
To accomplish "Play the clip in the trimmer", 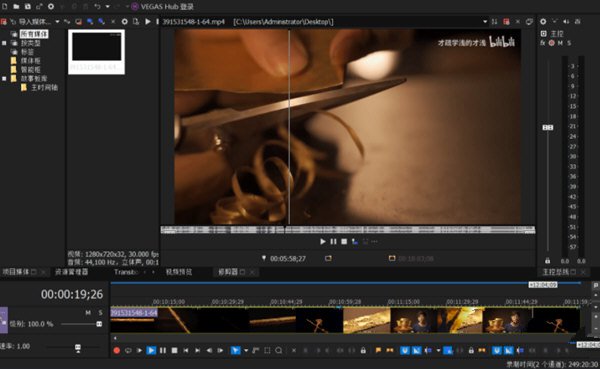I will pos(323,242).
